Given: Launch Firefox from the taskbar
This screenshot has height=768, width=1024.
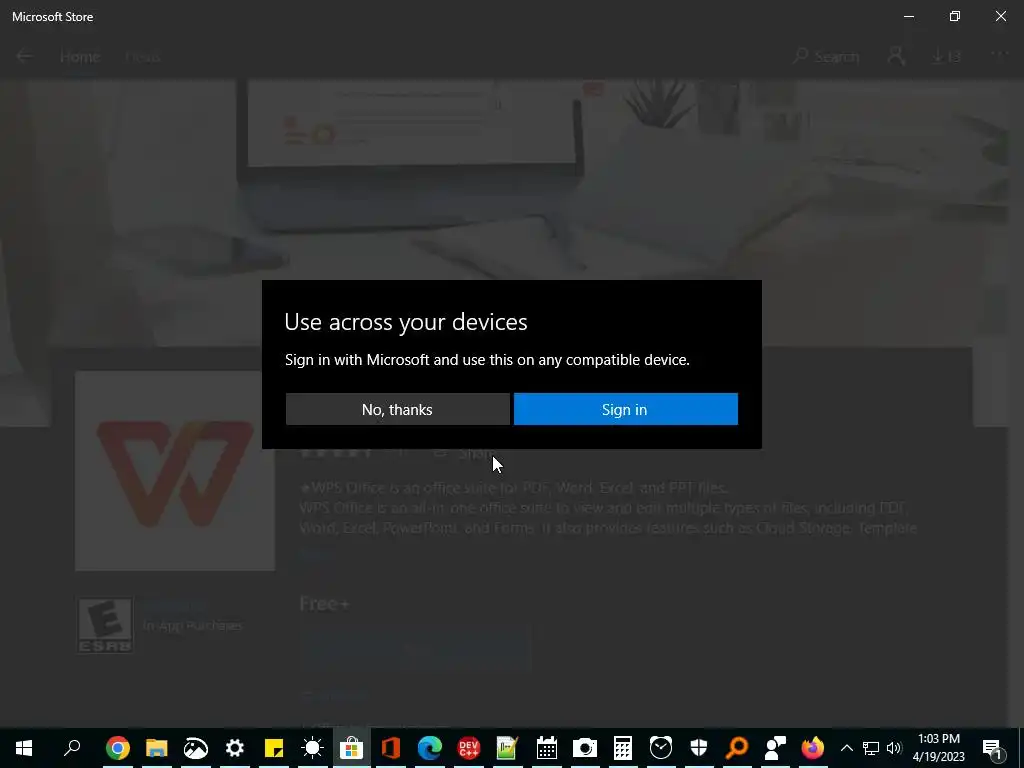Looking at the screenshot, I should coord(813,748).
